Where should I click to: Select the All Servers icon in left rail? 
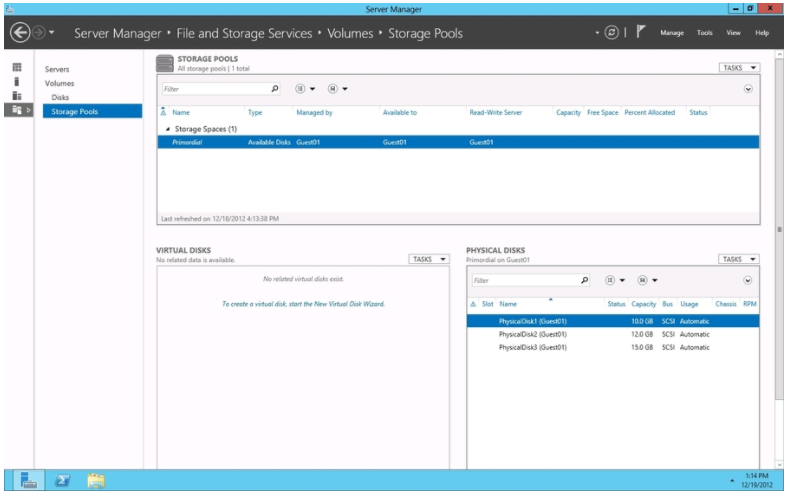pyautogui.click(x=17, y=95)
